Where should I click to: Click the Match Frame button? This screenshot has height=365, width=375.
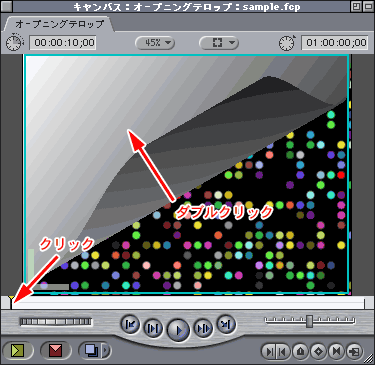tap(354, 351)
